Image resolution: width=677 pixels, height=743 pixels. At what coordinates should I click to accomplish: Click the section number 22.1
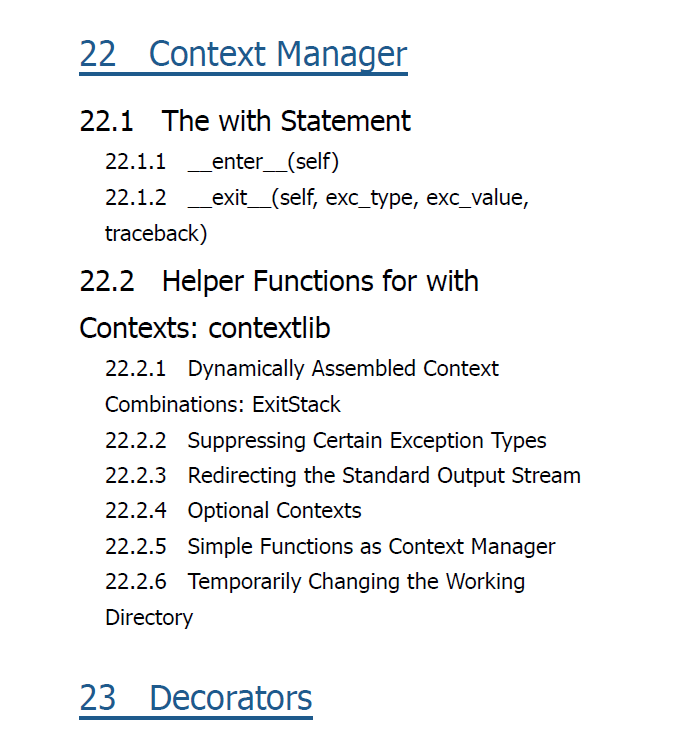107,121
